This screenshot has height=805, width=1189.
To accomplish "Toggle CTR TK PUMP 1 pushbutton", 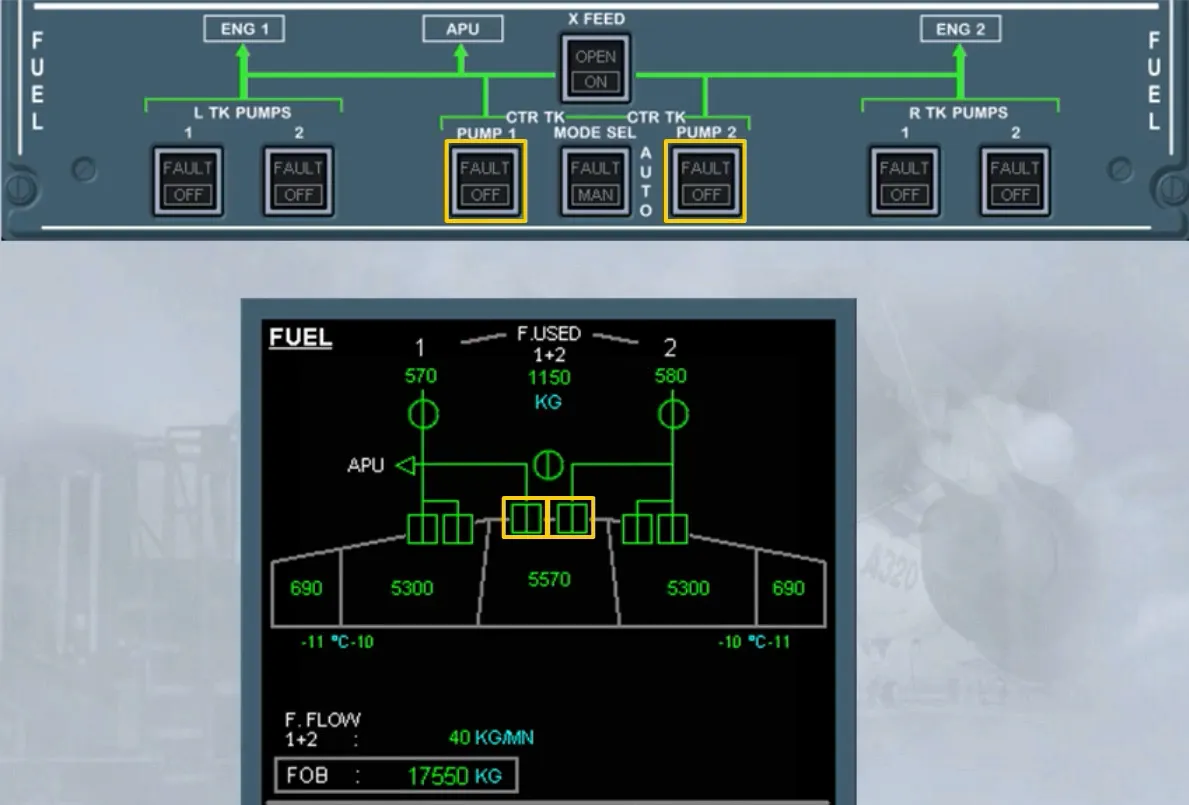I will point(485,181).
